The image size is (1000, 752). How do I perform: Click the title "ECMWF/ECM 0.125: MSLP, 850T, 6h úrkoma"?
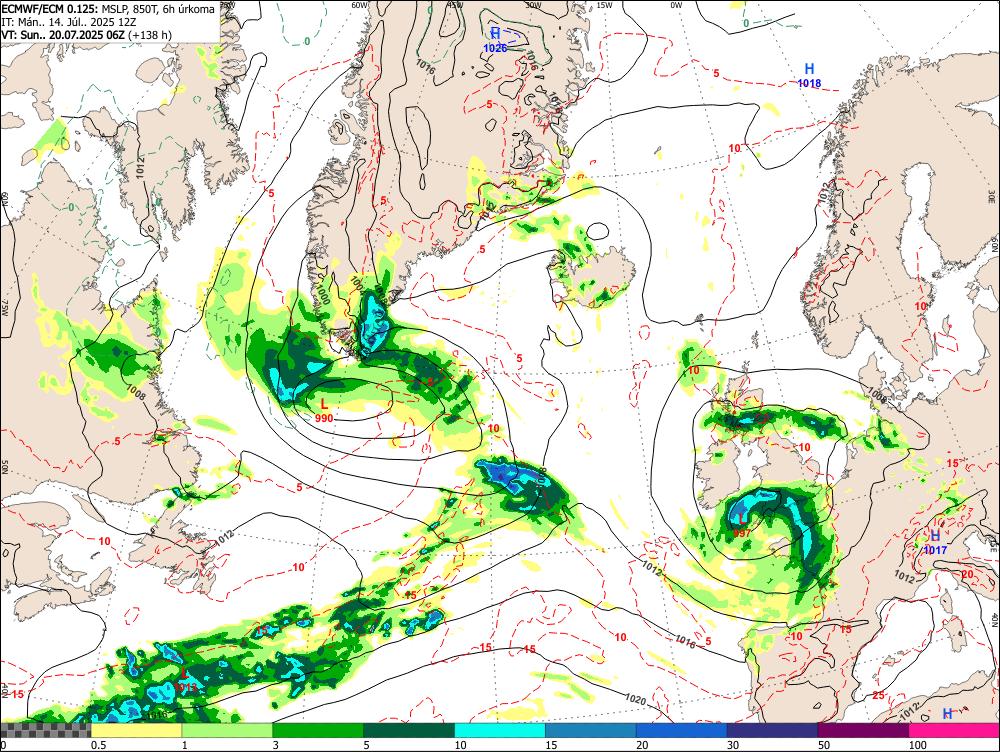coord(108,9)
